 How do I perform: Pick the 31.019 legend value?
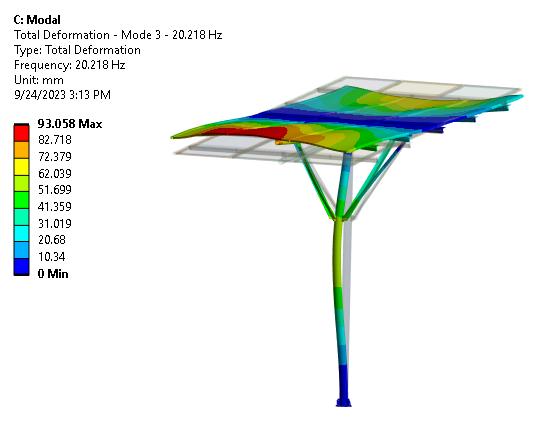point(55,223)
